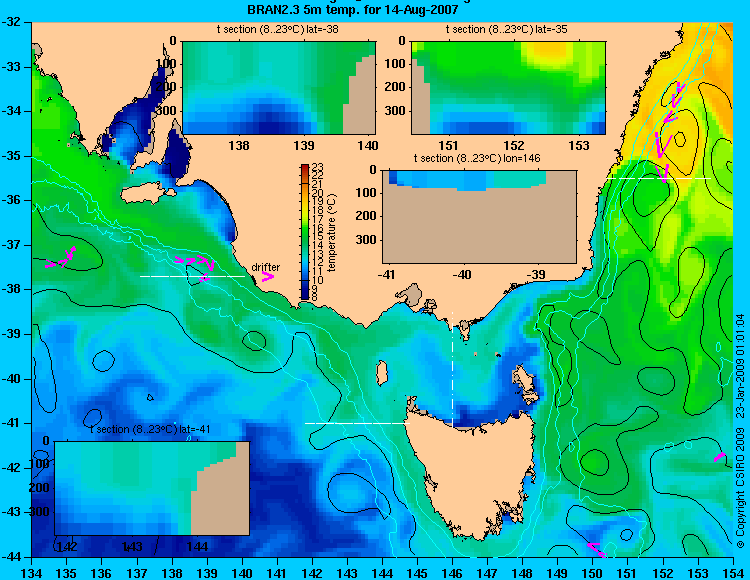750x580 pixels.
Task: Click the 'drifter' legend label
Action: 265,267
